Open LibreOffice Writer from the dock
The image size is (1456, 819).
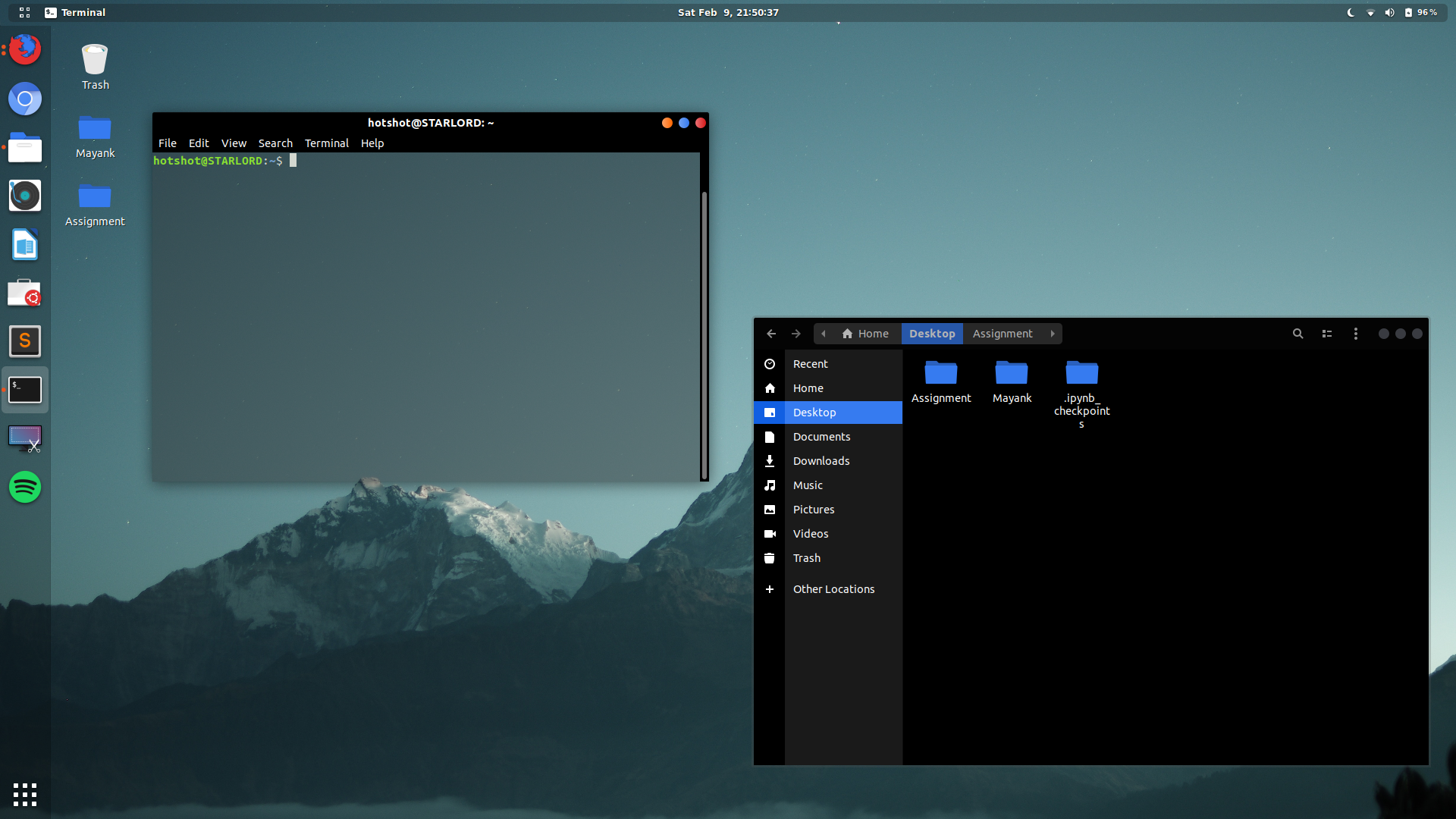point(24,244)
